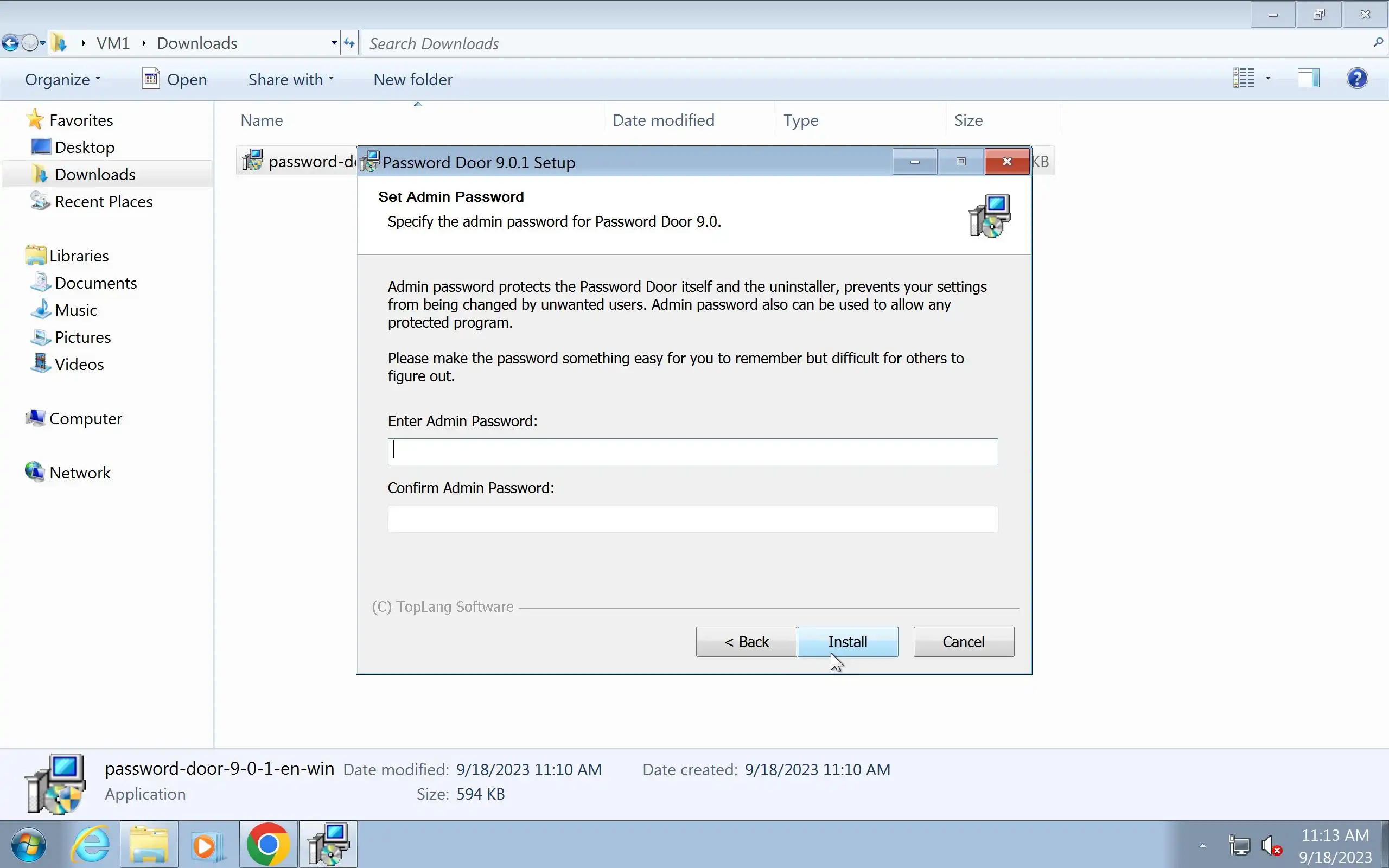Image resolution: width=1389 pixels, height=868 pixels.
Task: Open the view options dropdown arrow
Action: (x=1268, y=78)
